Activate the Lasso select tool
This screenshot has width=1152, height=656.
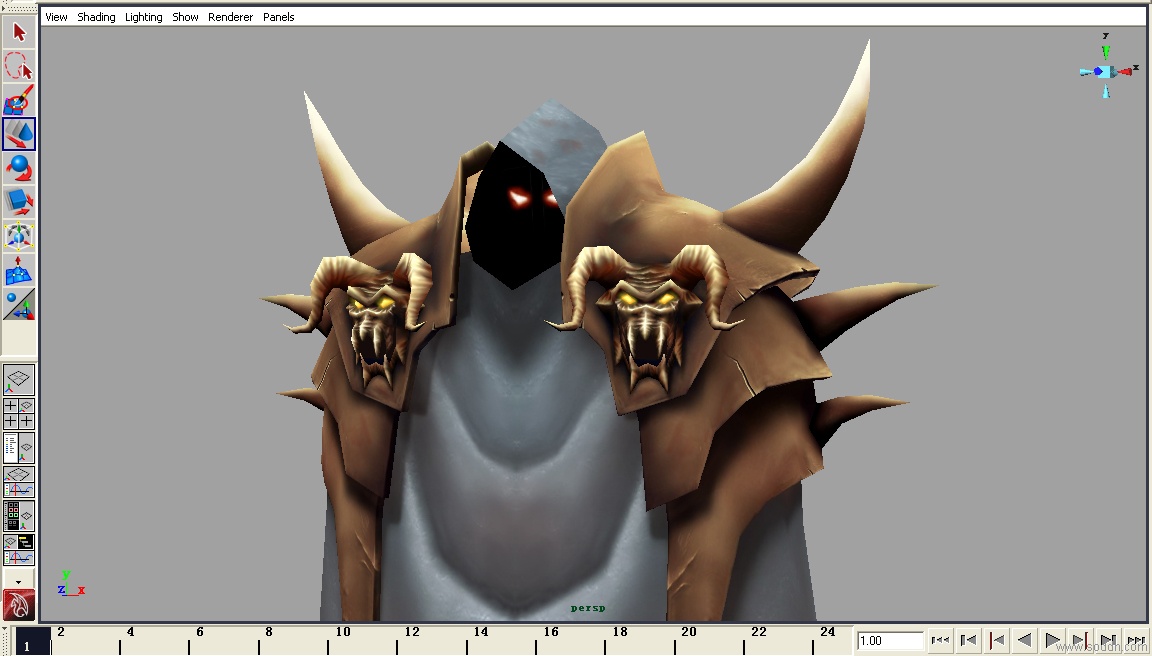click(x=19, y=67)
